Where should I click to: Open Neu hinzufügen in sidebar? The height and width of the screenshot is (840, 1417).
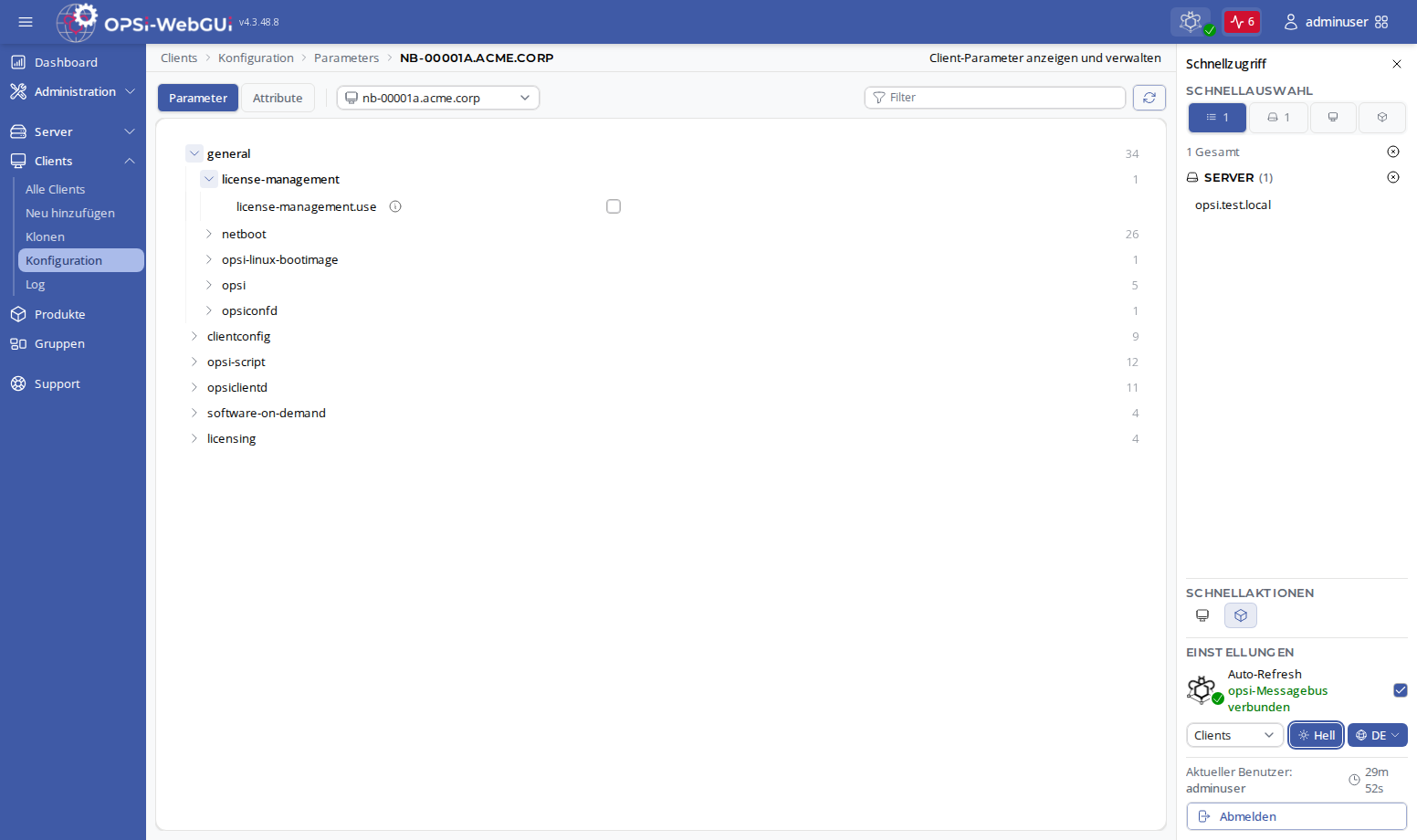[70, 213]
